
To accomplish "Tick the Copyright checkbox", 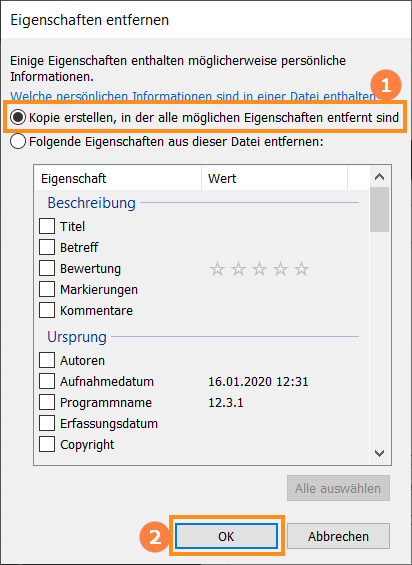I will click(47, 444).
